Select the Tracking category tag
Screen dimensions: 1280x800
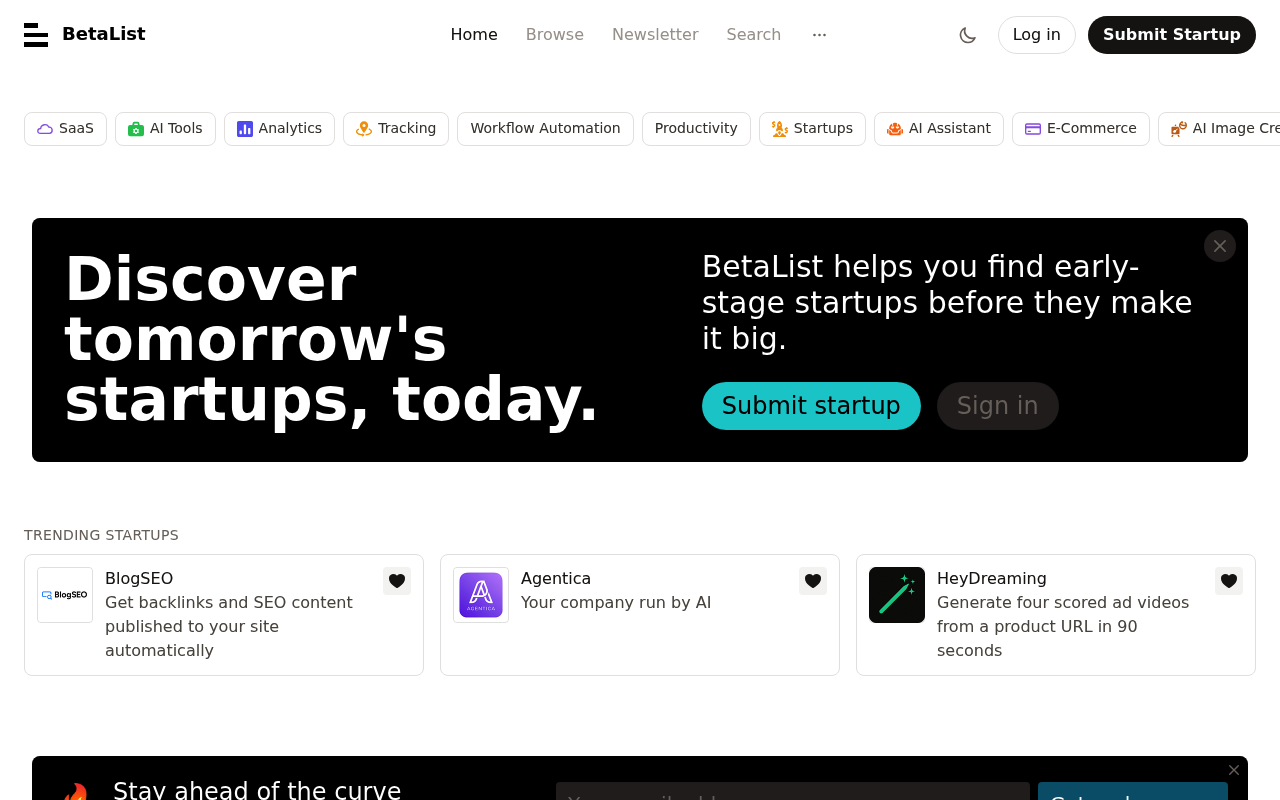pyautogui.click(x=396, y=129)
